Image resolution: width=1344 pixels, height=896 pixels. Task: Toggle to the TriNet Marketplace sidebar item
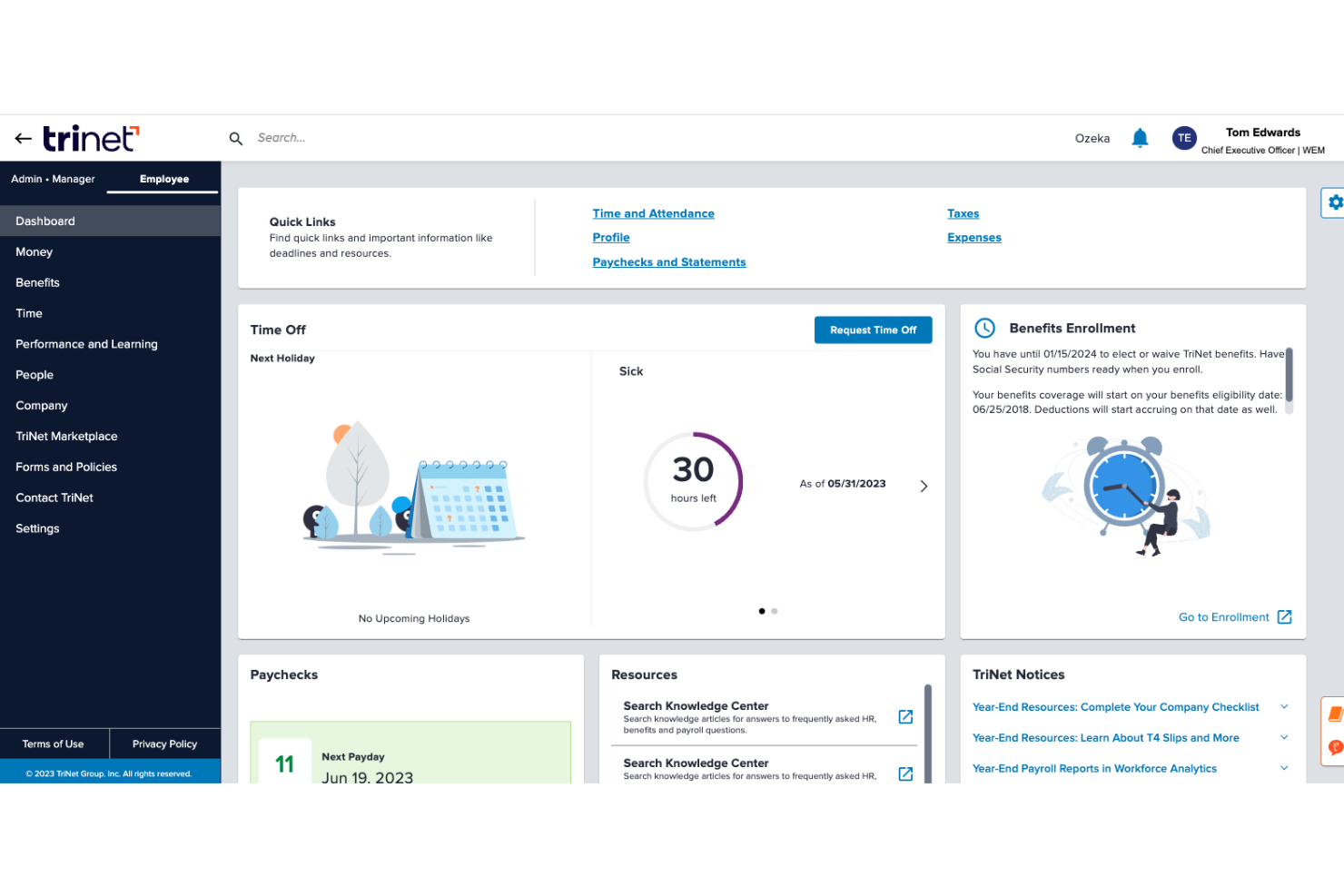[x=66, y=436]
